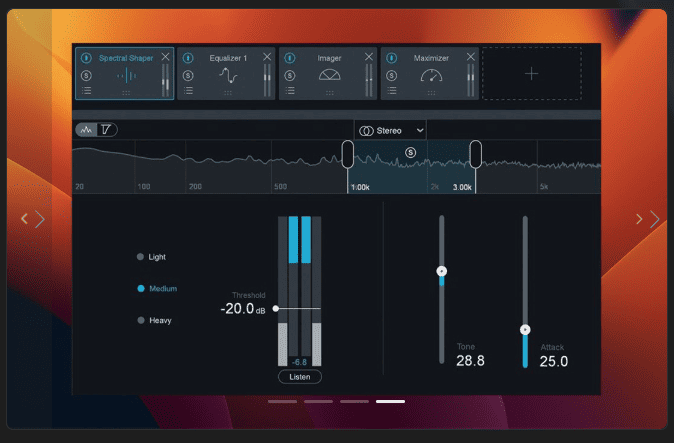This screenshot has height=443, width=674.
Task: Click the -6.8 gain reduction readout
Action: coord(299,362)
